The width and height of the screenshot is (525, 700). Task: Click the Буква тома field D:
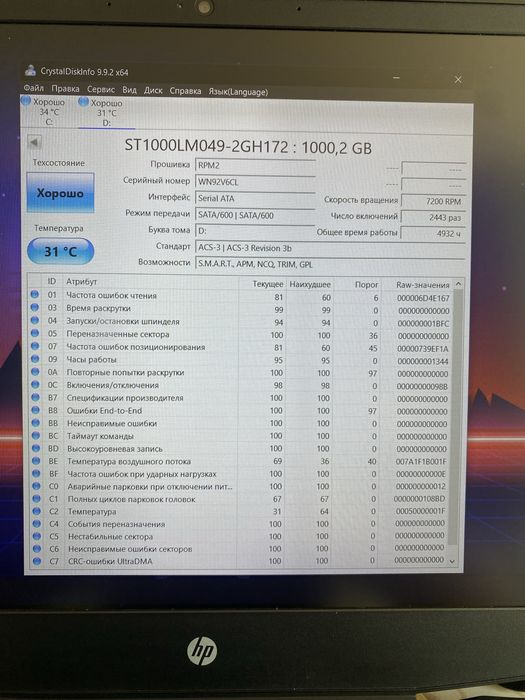[x=255, y=231]
